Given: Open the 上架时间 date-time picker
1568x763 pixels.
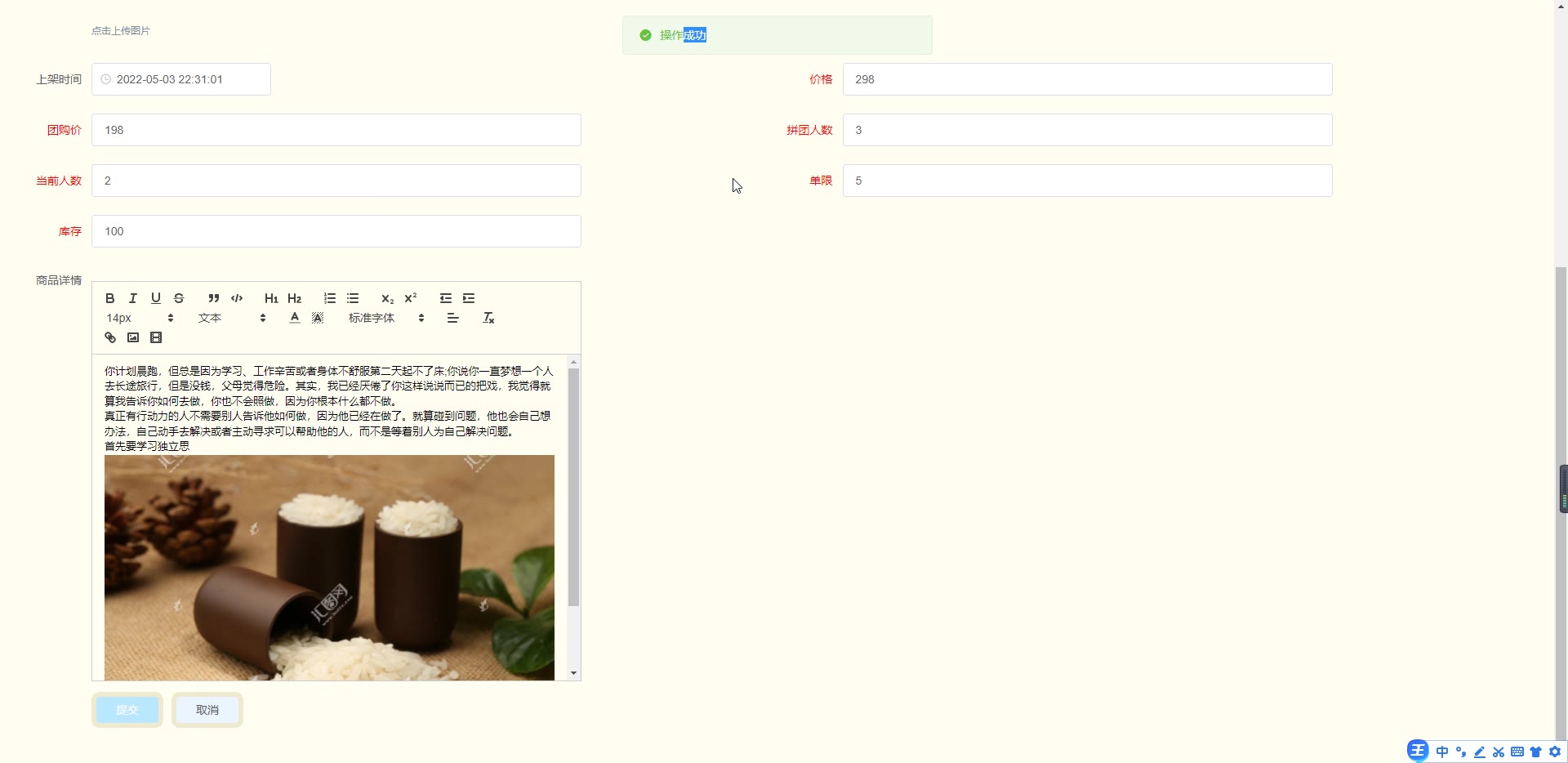Looking at the screenshot, I should 181,79.
